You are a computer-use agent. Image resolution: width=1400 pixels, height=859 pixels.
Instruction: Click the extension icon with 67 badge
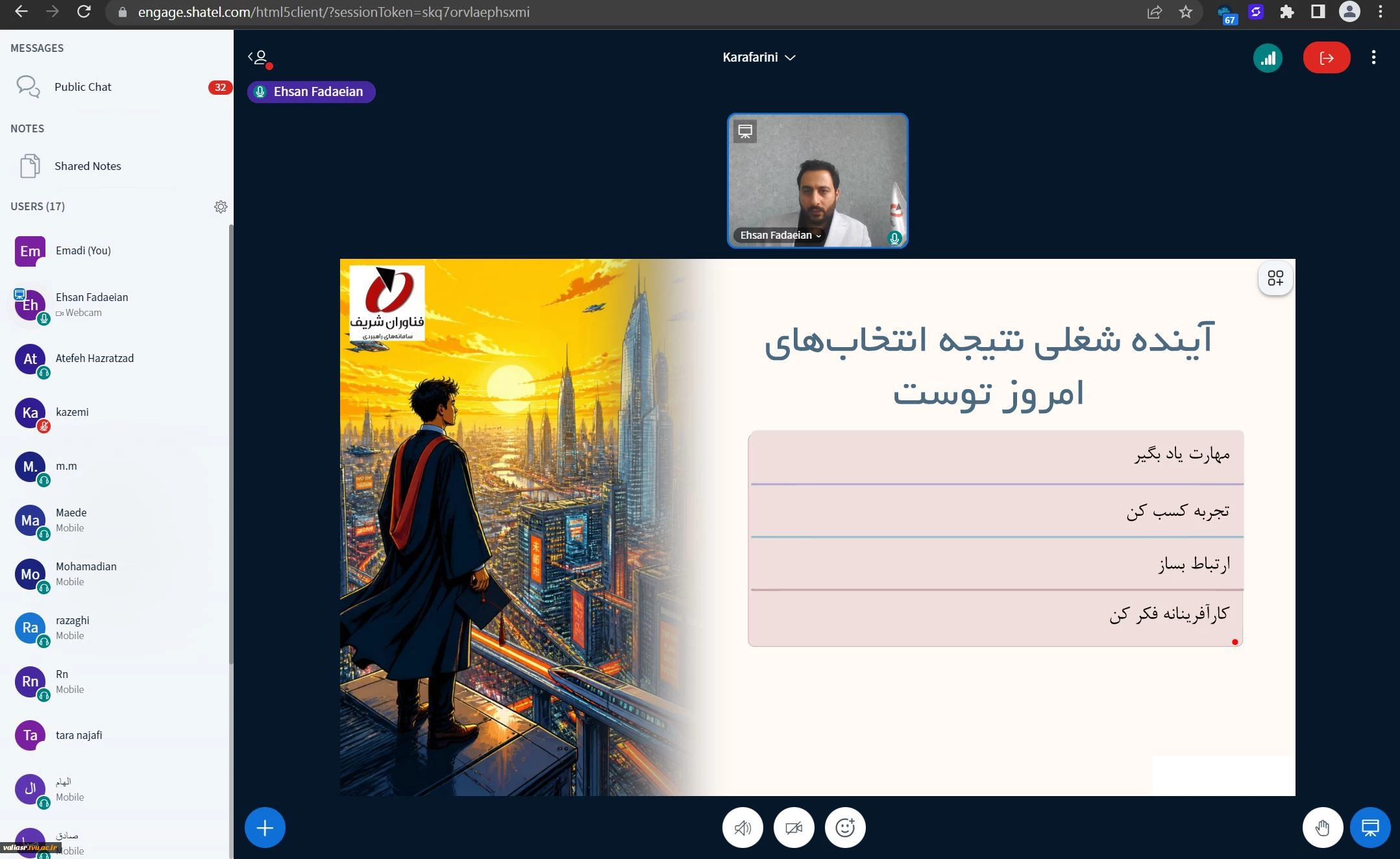click(1226, 14)
